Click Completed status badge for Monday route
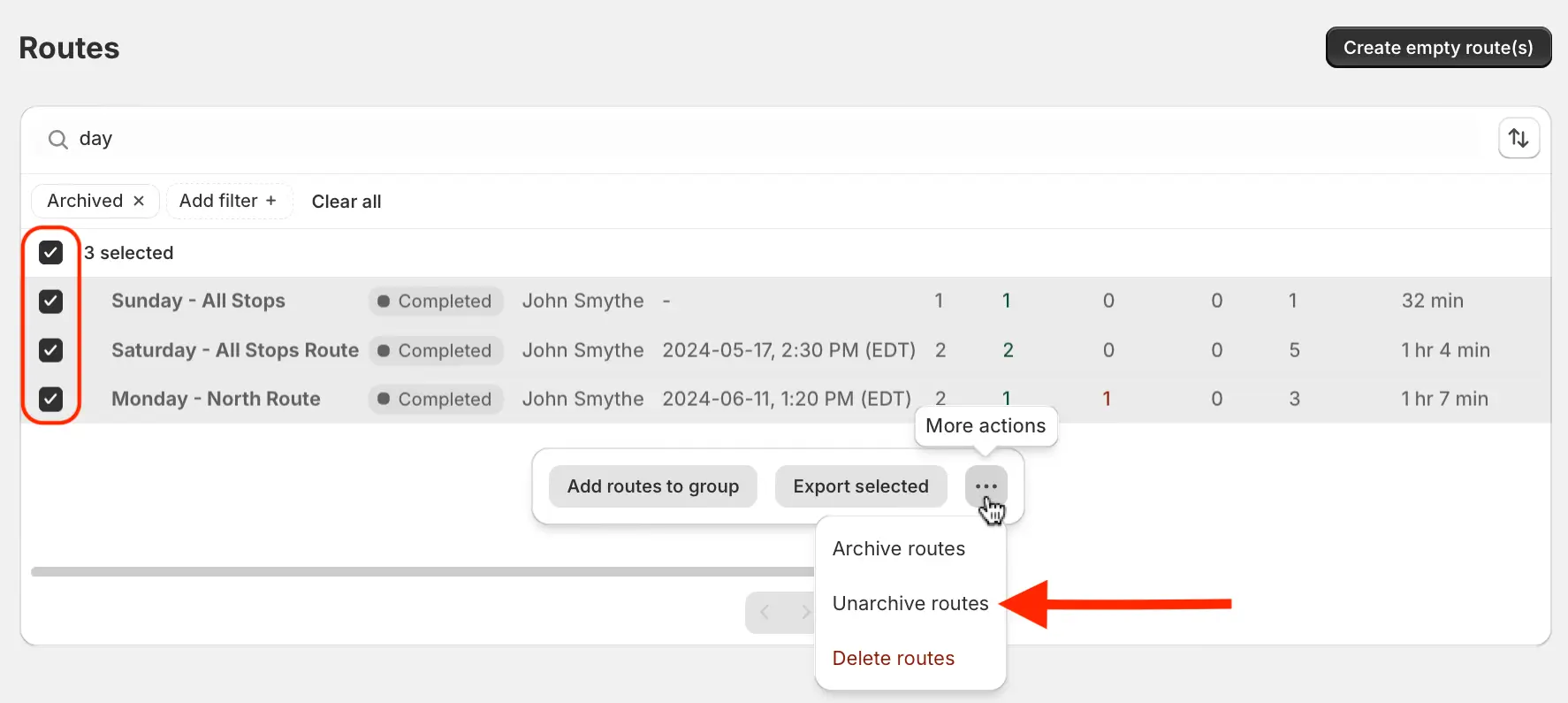The image size is (1568, 703). pyautogui.click(x=436, y=400)
